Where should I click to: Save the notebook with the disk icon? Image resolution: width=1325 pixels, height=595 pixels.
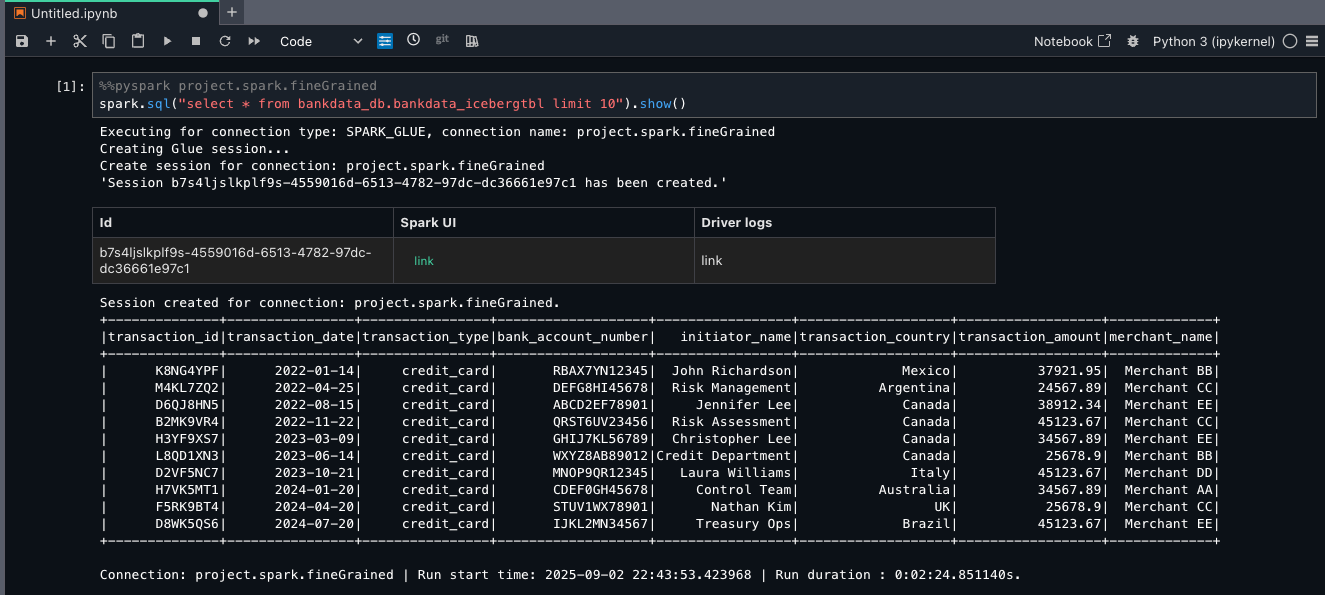pyautogui.click(x=22, y=41)
